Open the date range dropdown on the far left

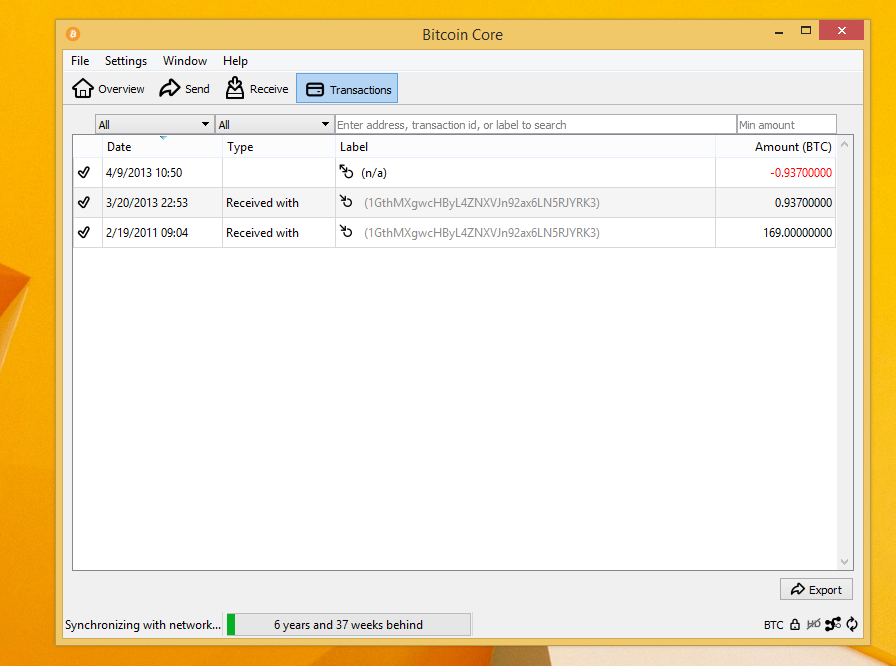pyautogui.click(x=153, y=124)
